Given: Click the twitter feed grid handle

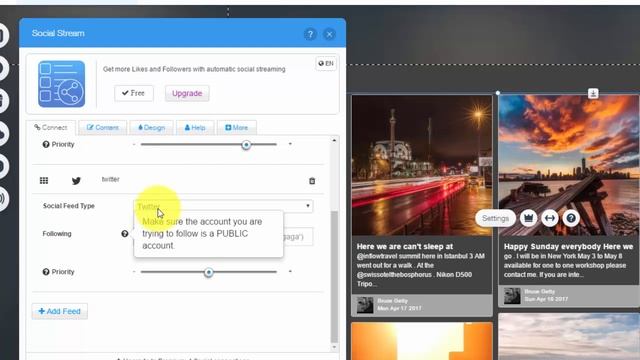Looking at the screenshot, I should coord(44,180).
